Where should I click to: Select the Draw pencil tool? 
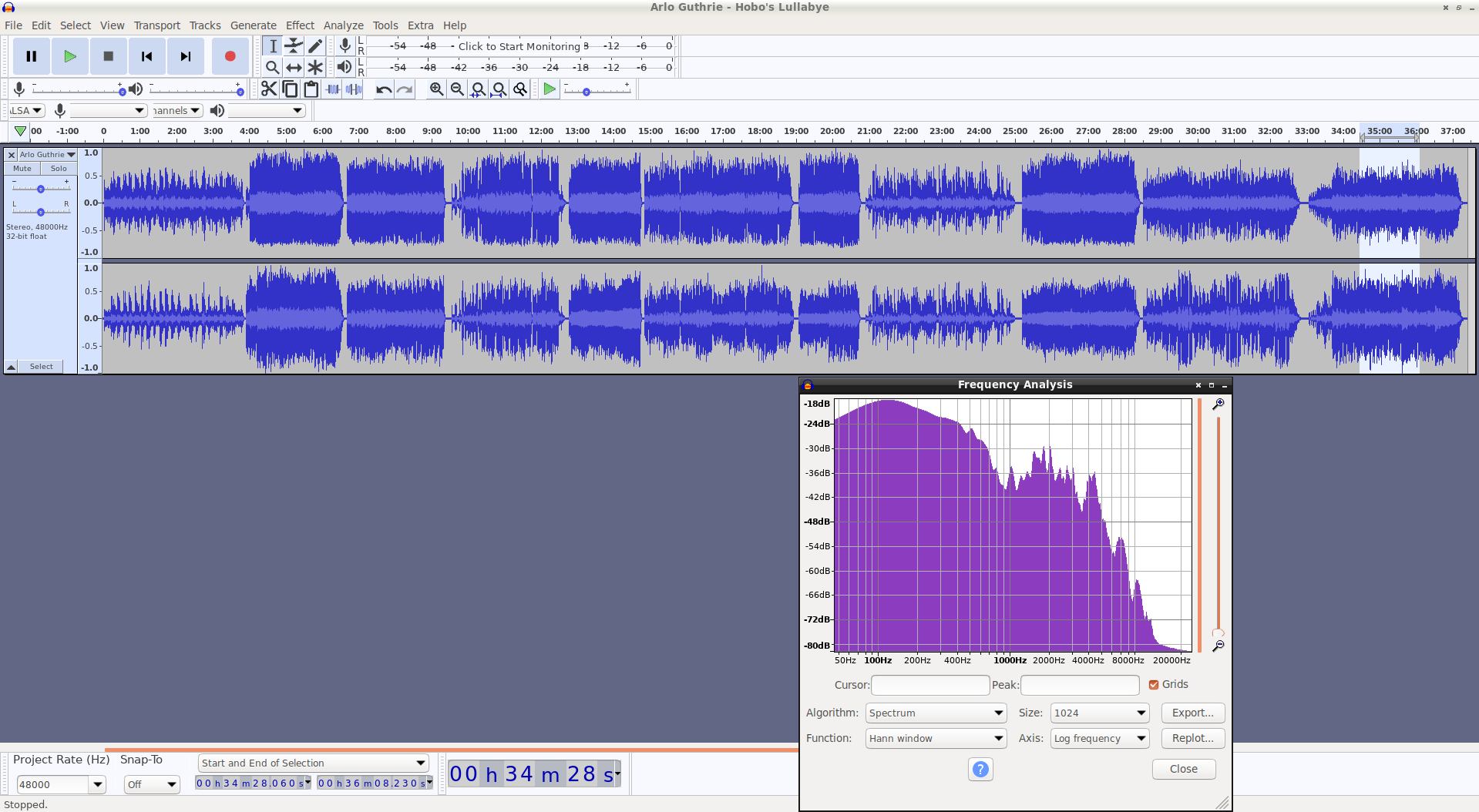coord(315,46)
